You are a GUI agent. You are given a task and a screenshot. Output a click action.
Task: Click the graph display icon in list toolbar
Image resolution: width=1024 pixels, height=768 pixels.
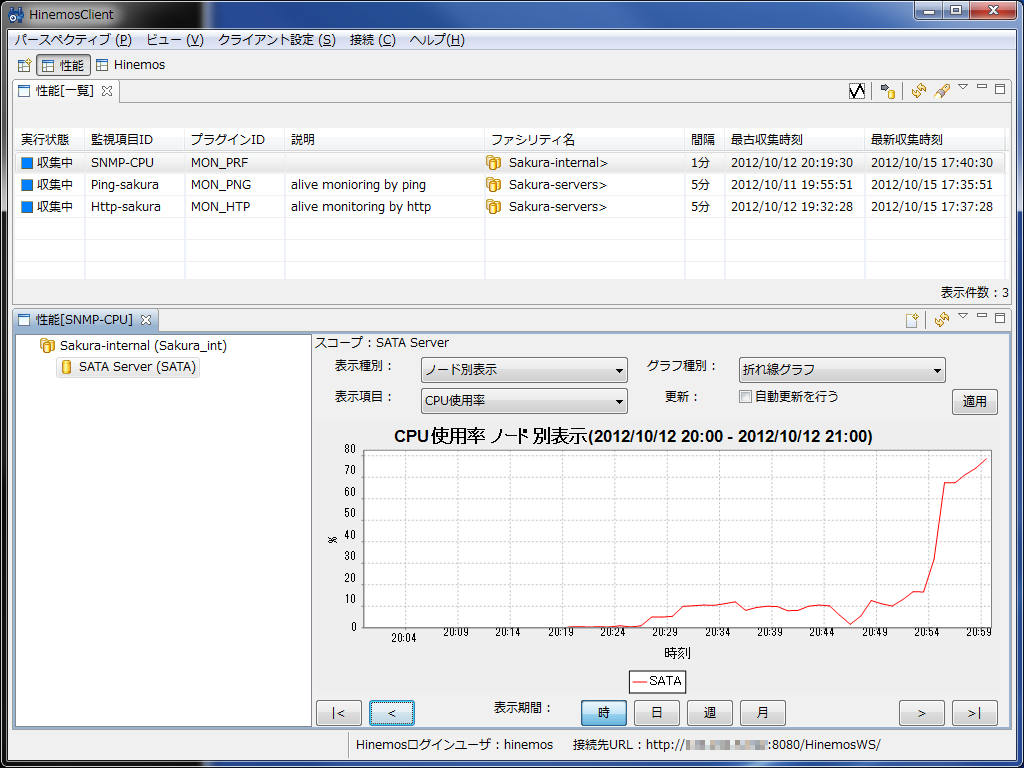pos(857,91)
